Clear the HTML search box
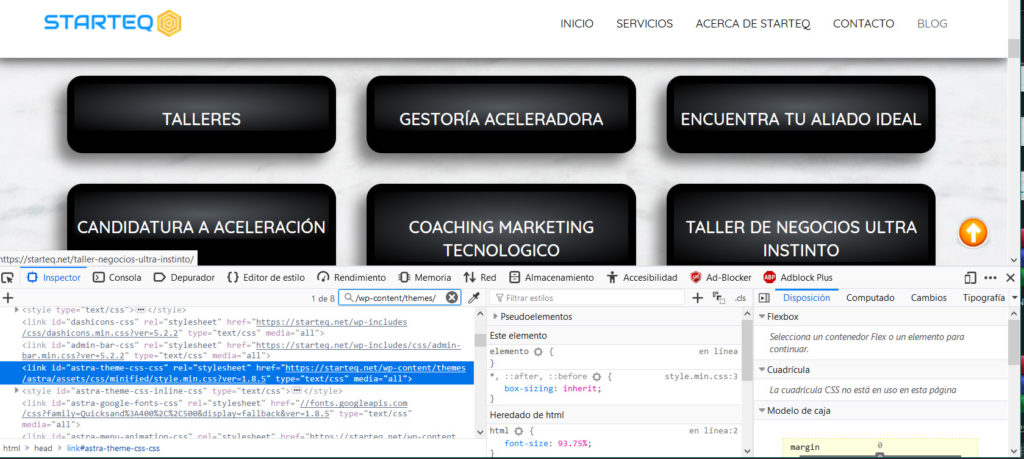Image resolution: width=1024 pixels, height=459 pixels. click(451, 298)
